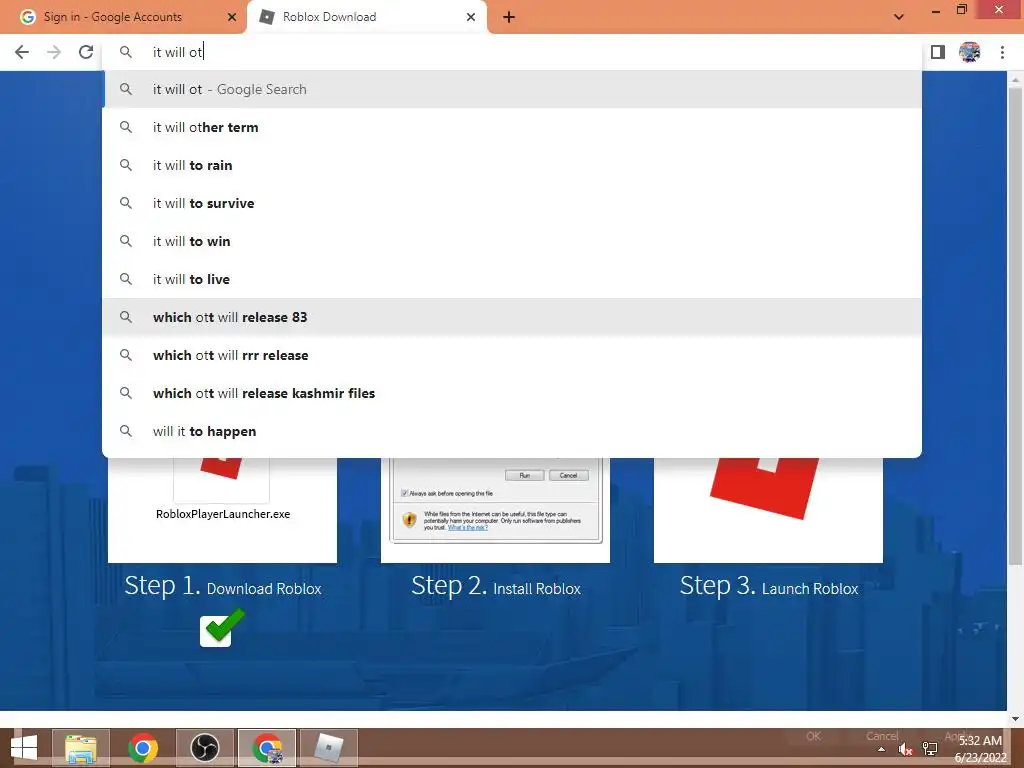This screenshot has height=768, width=1024.
Task: Pick 'it will to rain' suggestion
Action: 512,165
